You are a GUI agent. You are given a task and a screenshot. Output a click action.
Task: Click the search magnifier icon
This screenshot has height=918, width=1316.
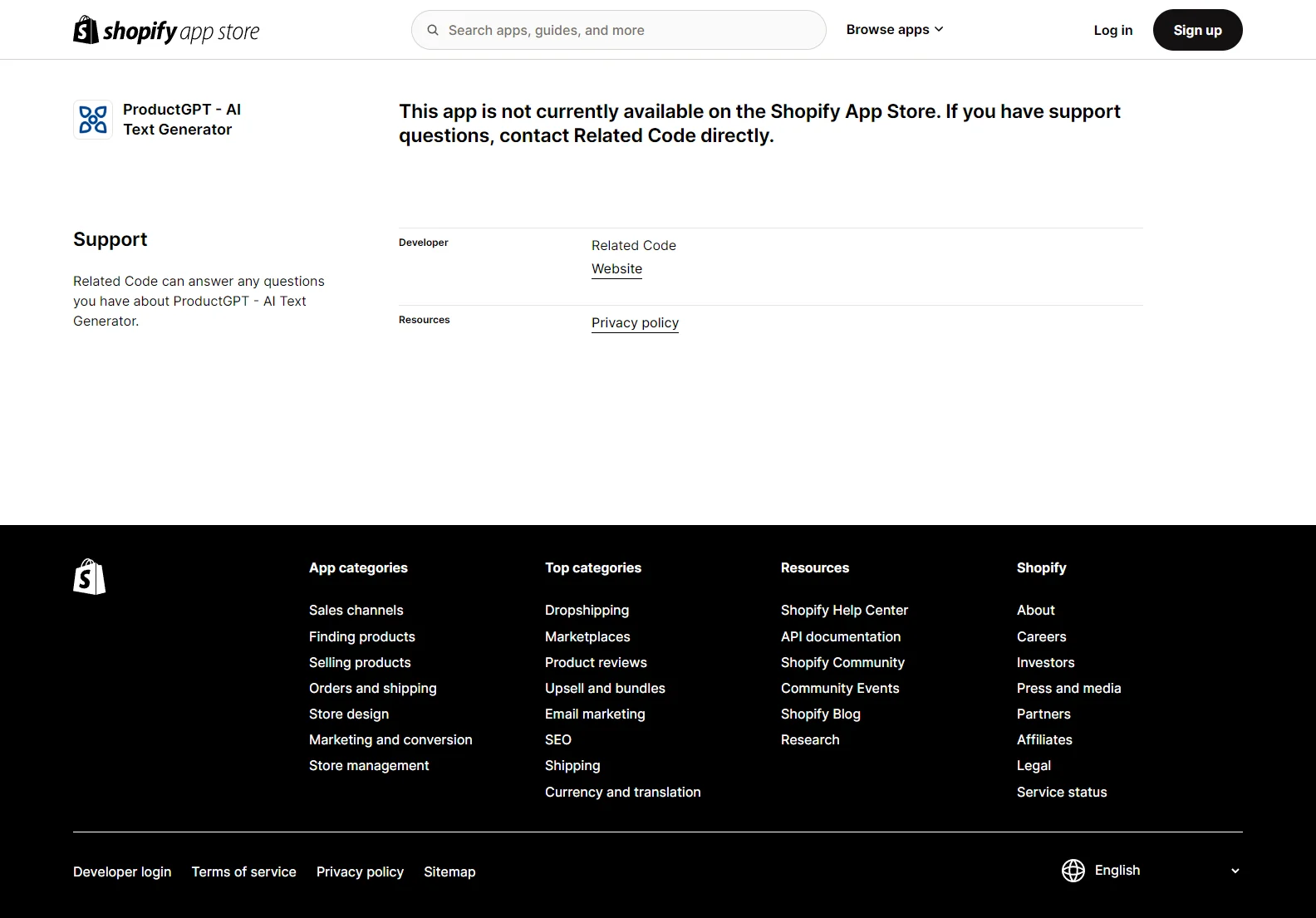(433, 30)
